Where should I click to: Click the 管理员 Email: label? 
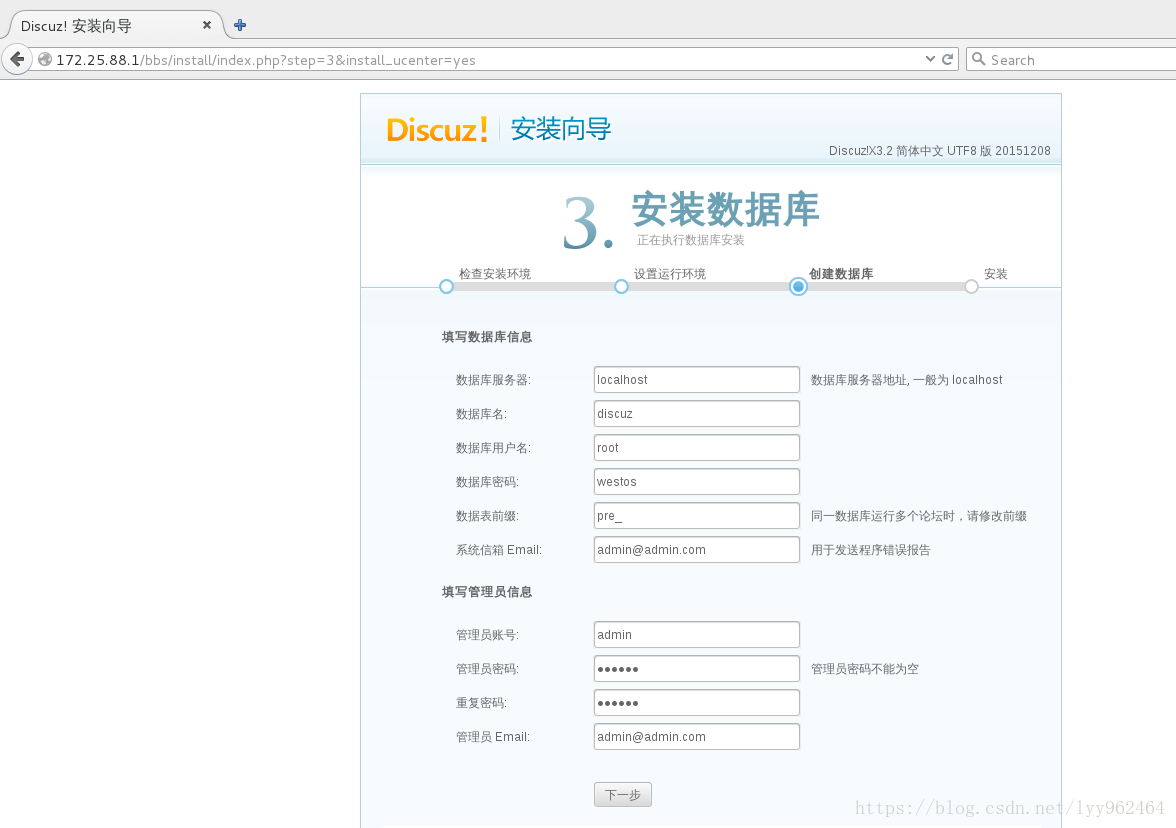(493, 736)
